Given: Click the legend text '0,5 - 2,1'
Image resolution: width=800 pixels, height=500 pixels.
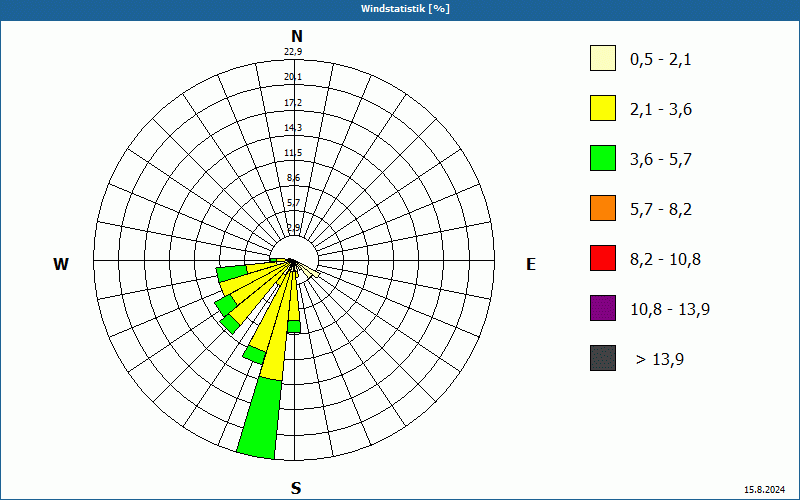Looking at the screenshot, I should point(661,60).
